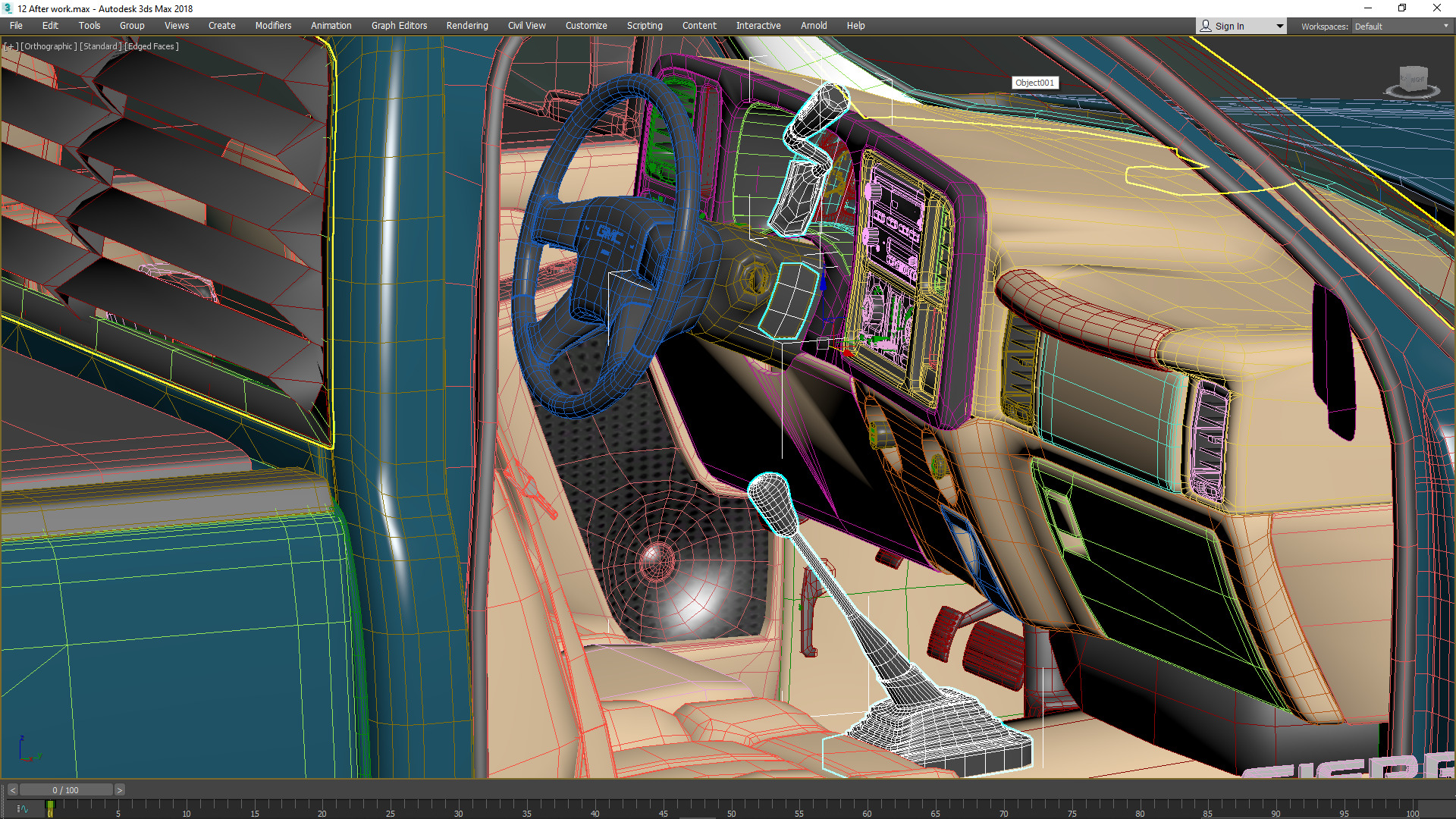Open the Workspaces Default dropdown
This screenshot has width=1456, height=819.
point(1401,26)
